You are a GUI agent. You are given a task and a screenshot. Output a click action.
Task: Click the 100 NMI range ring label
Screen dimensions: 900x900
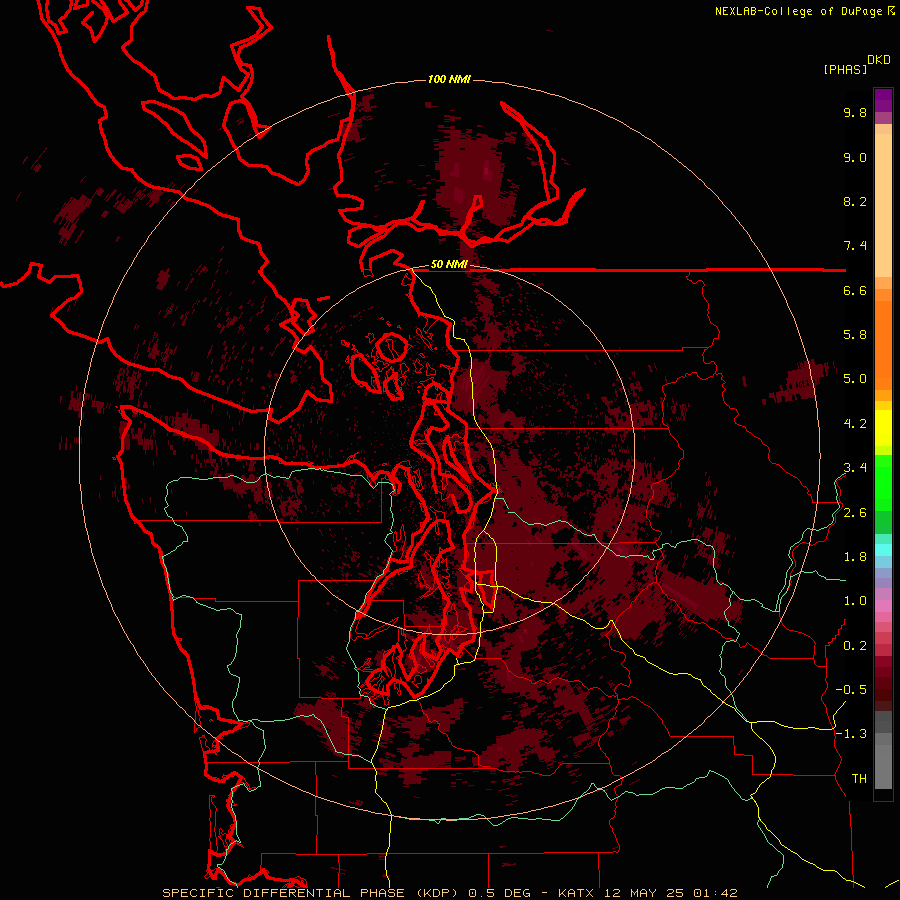click(449, 79)
